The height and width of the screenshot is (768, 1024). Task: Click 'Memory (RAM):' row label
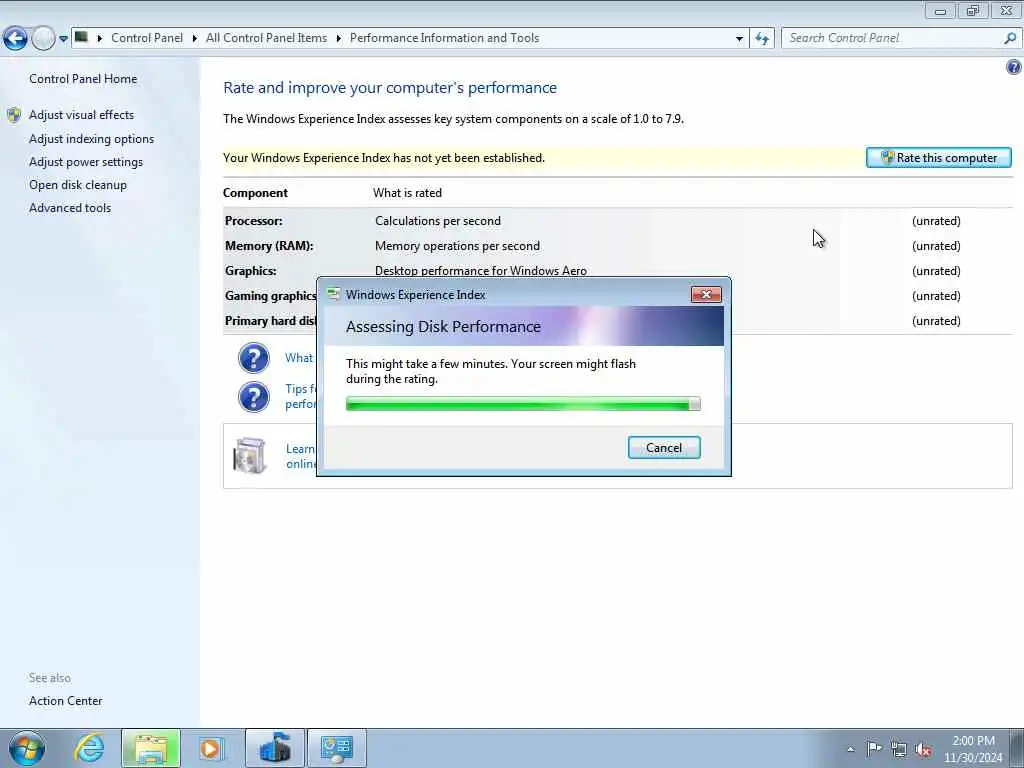[x=269, y=246]
